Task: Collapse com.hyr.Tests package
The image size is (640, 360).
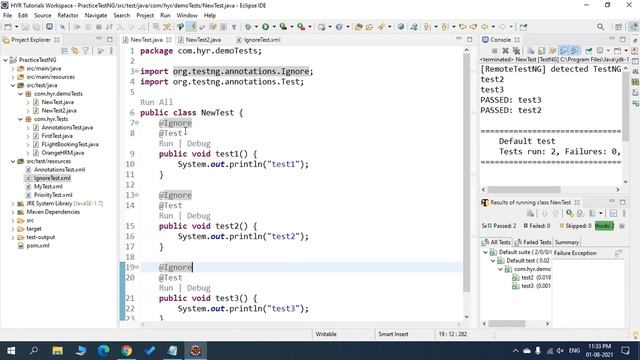Action: click(x=20, y=119)
